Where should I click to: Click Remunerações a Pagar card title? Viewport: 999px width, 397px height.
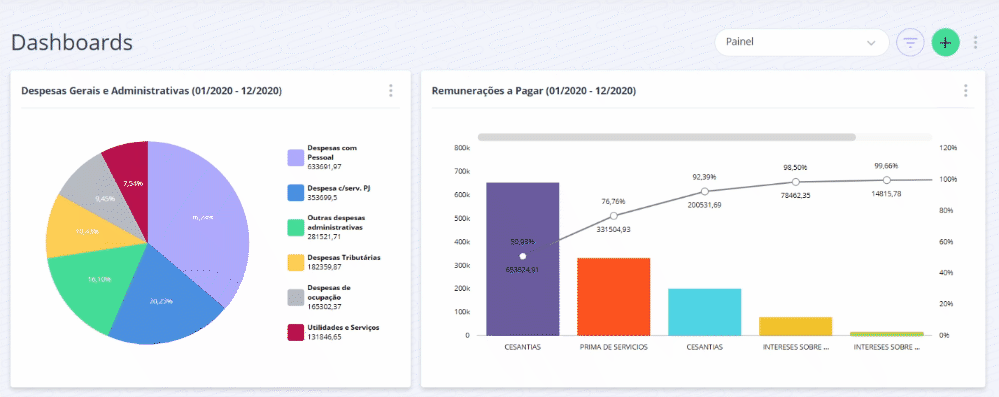tap(534, 91)
